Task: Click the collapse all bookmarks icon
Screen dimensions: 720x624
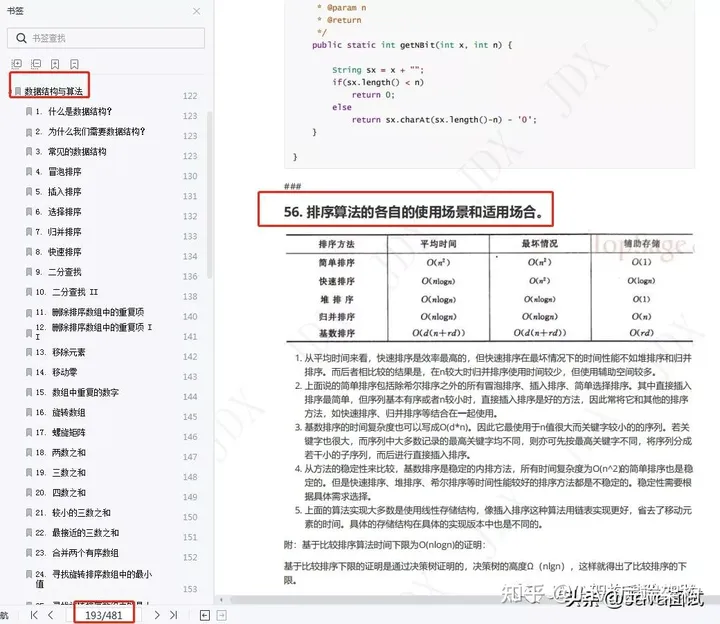Action: (36, 64)
